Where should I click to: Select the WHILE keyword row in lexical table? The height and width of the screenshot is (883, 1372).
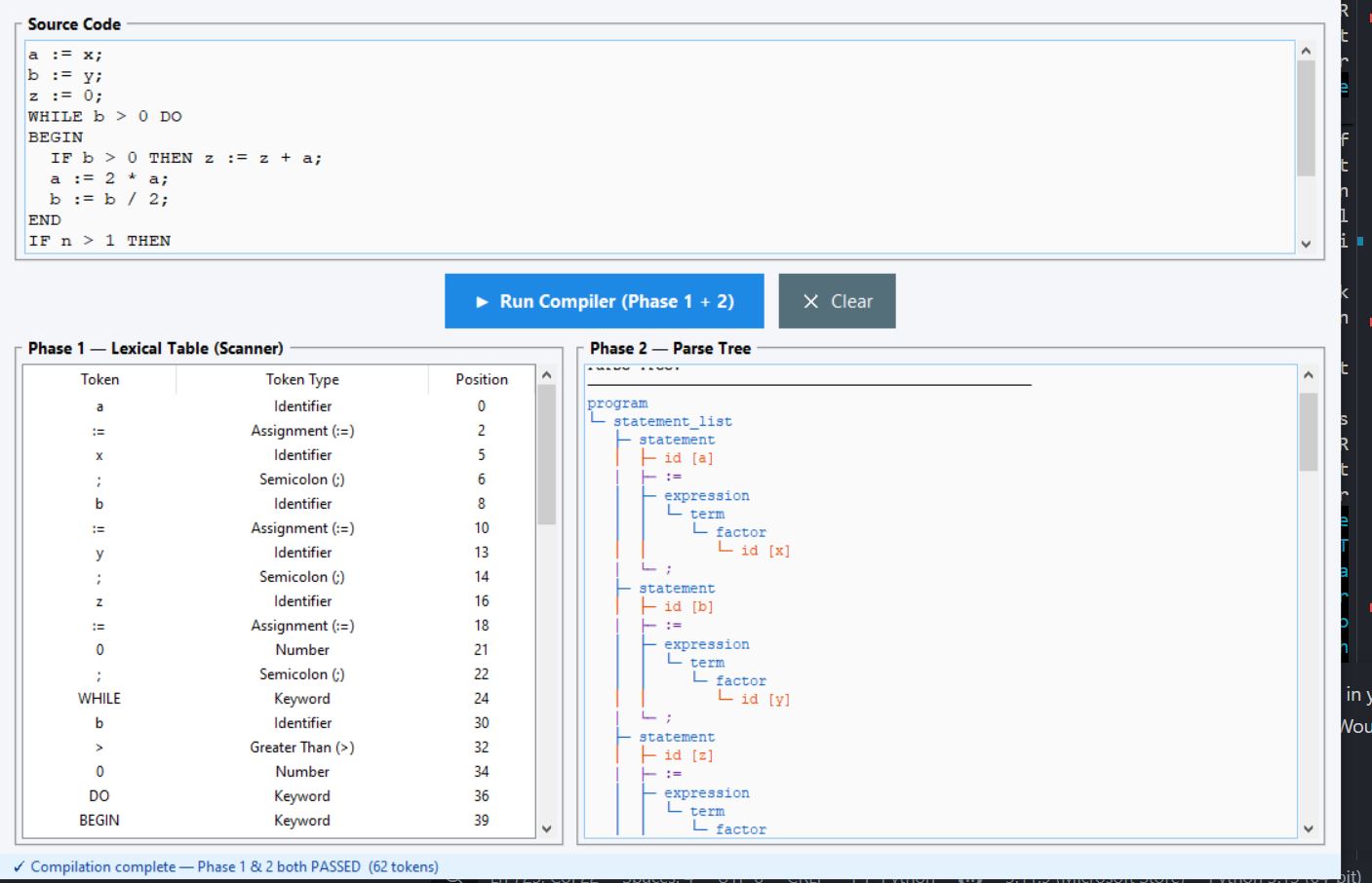coord(279,699)
